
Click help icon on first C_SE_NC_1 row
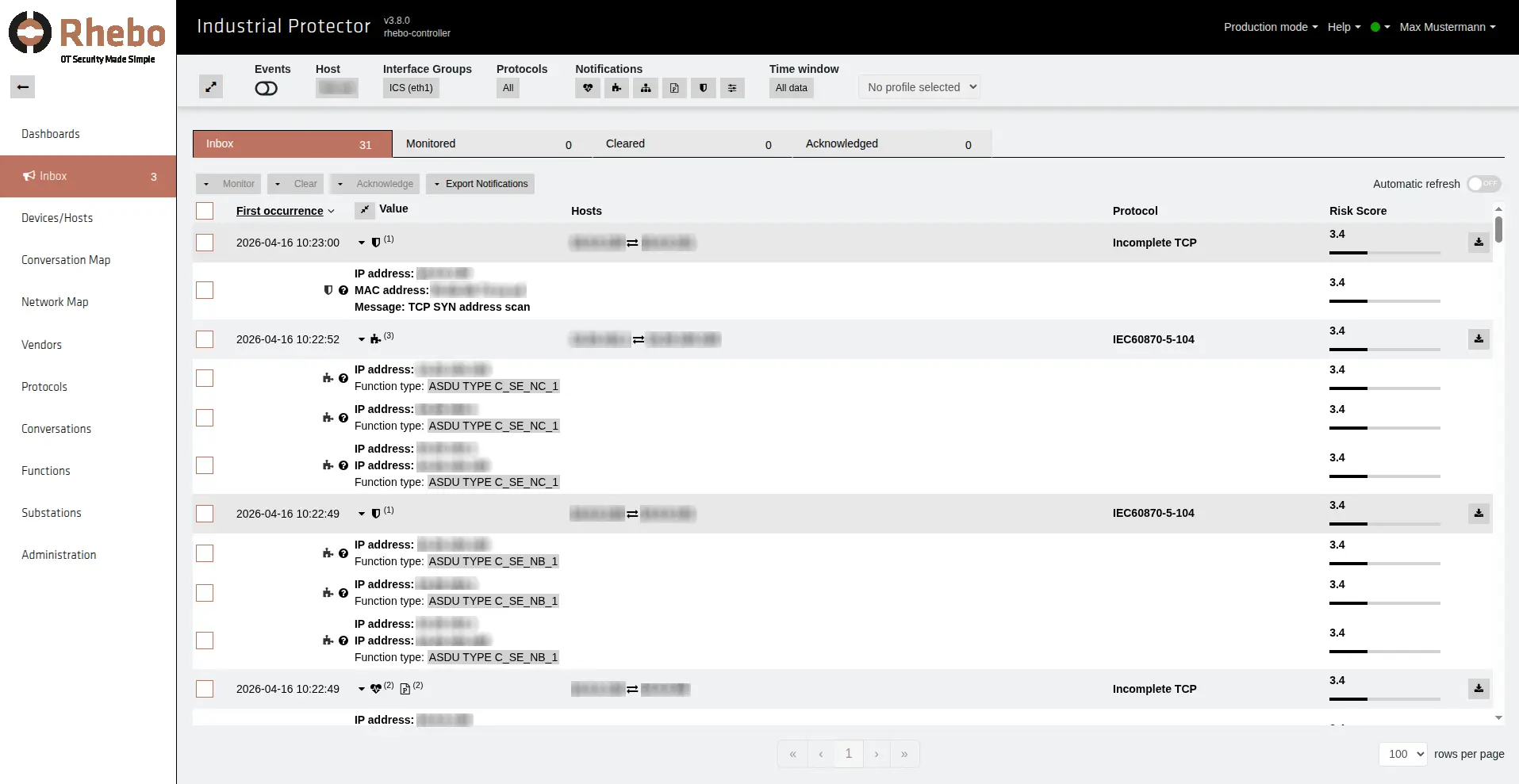tap(343, 378)
